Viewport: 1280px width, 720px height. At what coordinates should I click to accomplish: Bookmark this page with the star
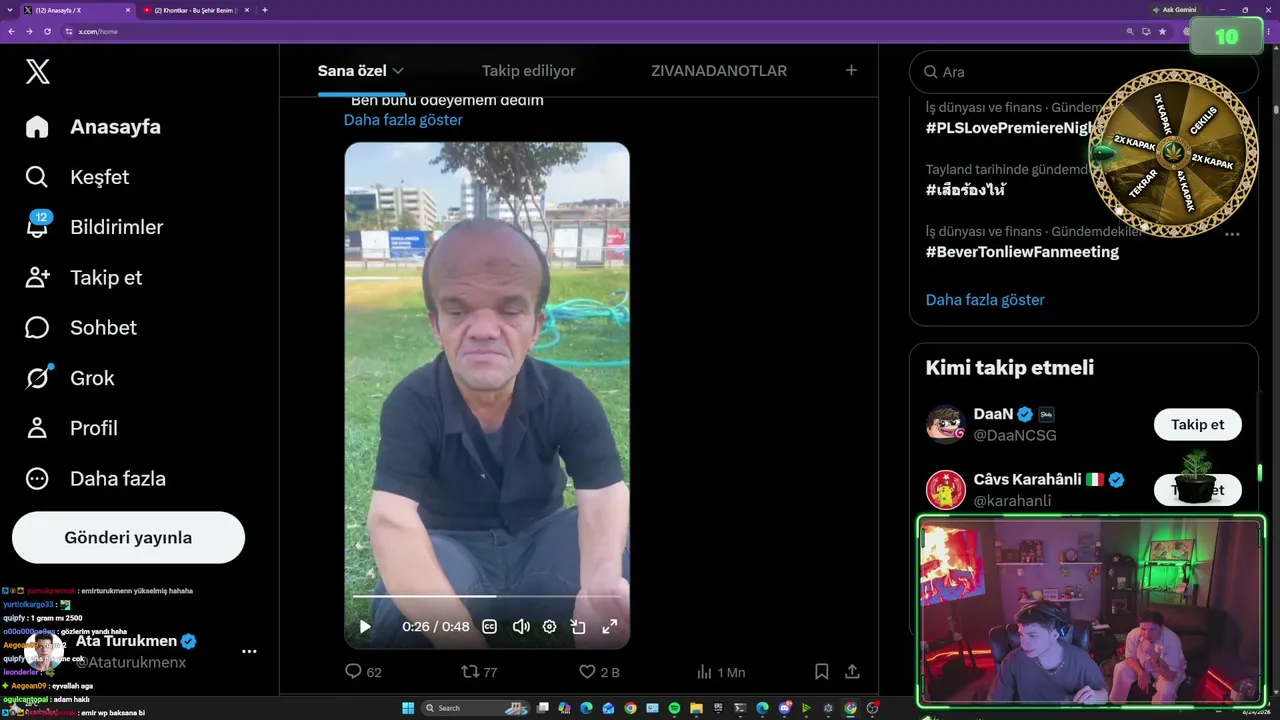click(1162, 31)
